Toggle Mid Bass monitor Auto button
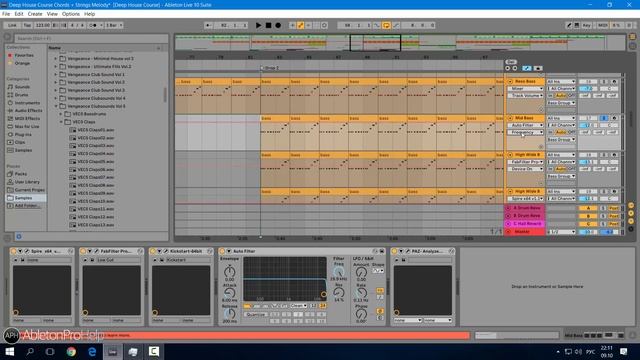Viewport: 640px width, 360px height. tap(561, 132)
